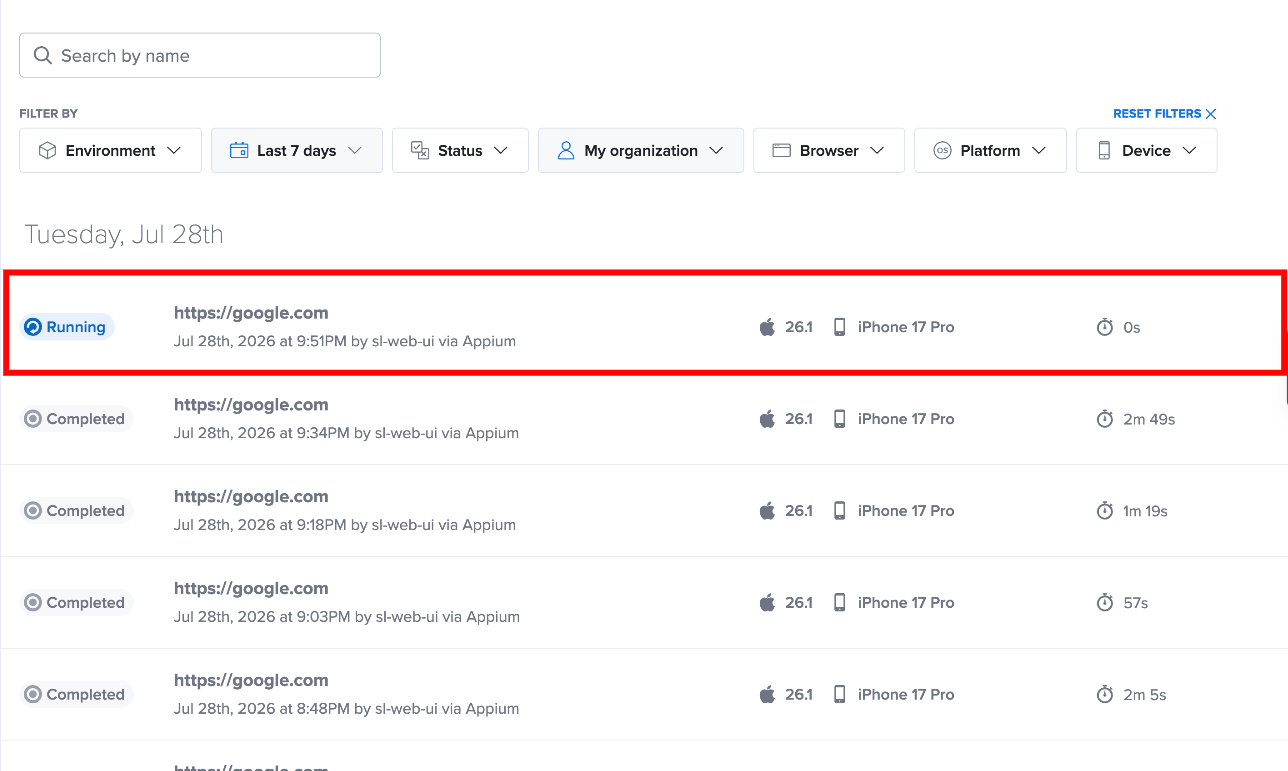Screen dimensions: 1288x771
Task: Expand the Last 7 days date filter
Action: 297,150
